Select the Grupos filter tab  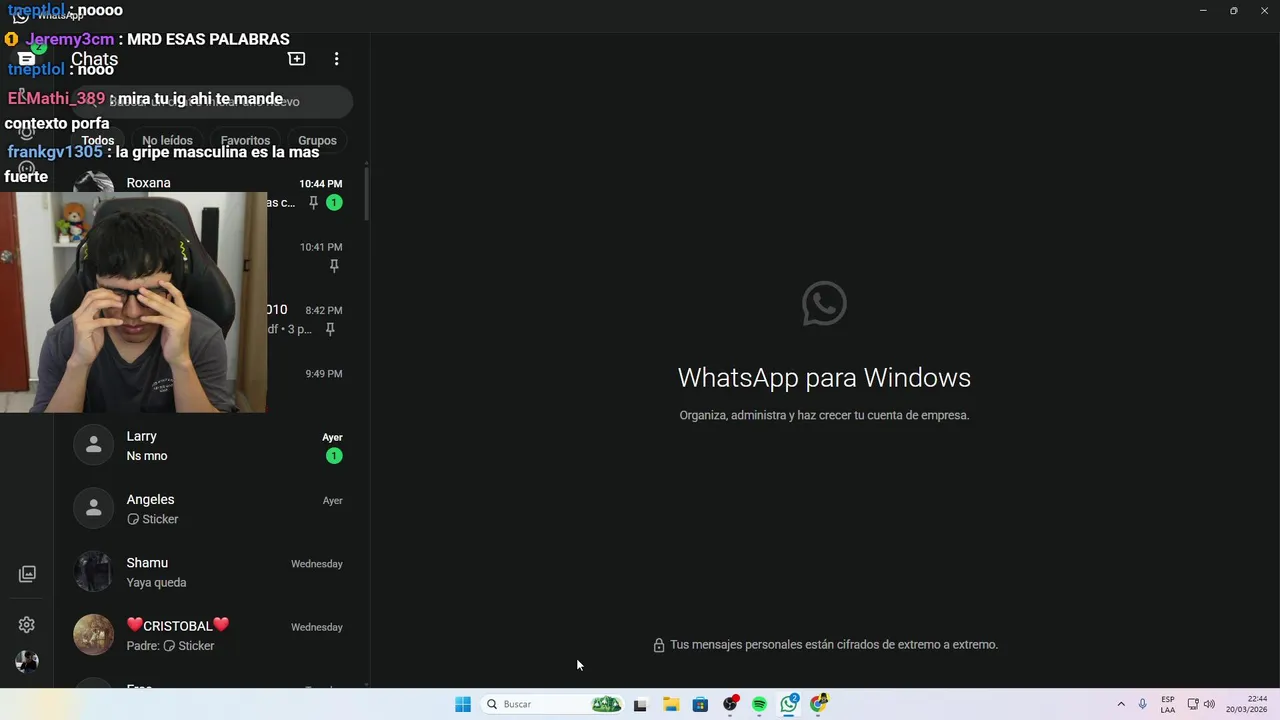click(317, 141)
